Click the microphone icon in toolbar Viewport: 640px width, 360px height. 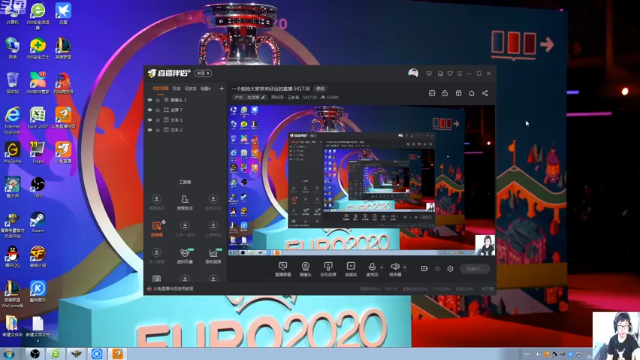(x=372, y=267)
